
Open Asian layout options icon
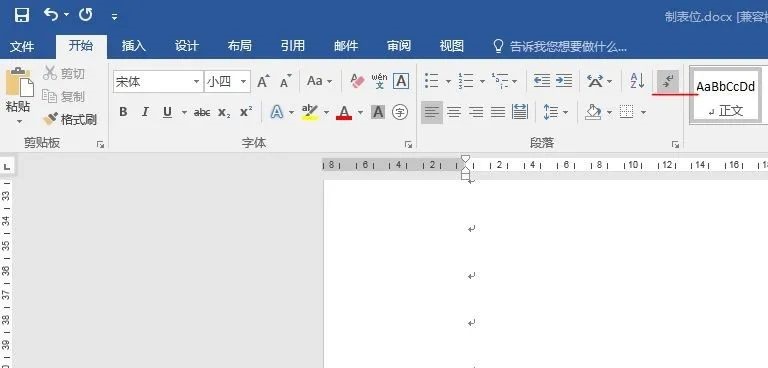point(595,81)
